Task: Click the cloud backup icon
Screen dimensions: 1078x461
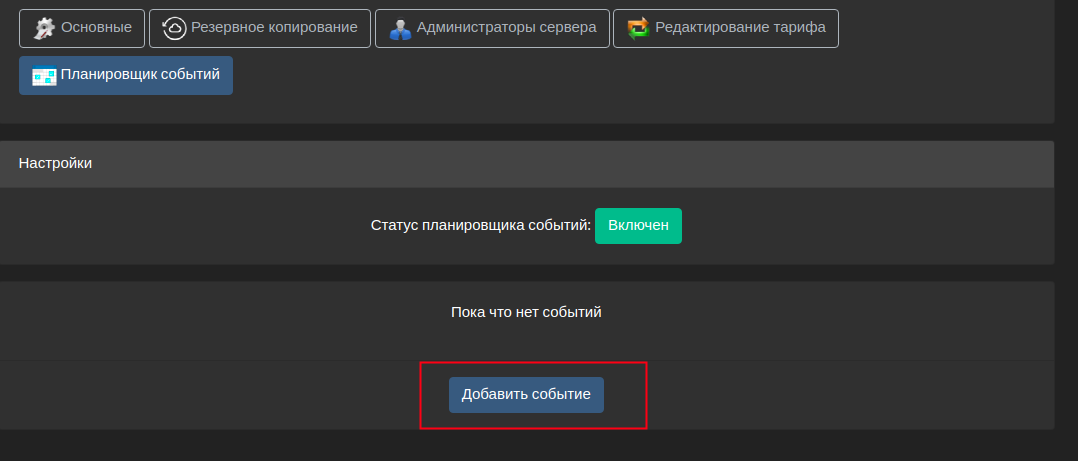Action: coord(175,28)
